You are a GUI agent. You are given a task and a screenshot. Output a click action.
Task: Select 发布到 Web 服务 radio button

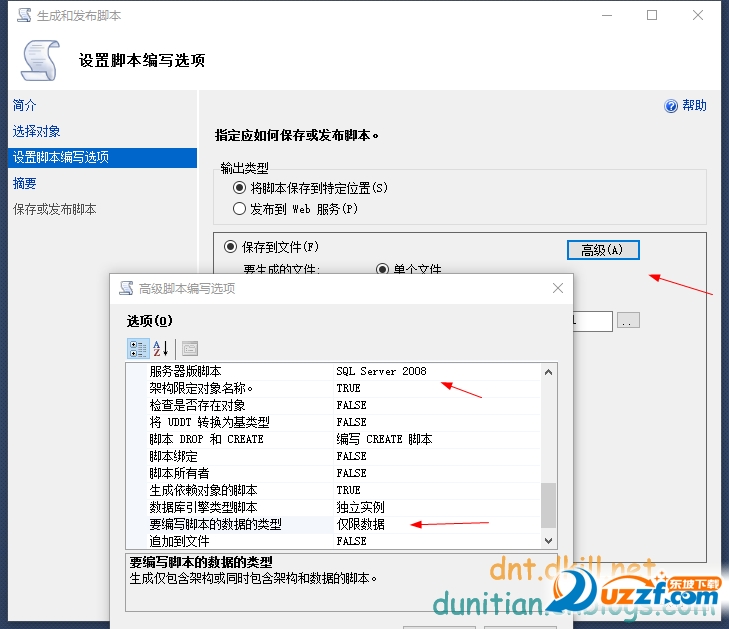[x=239, y=209]
